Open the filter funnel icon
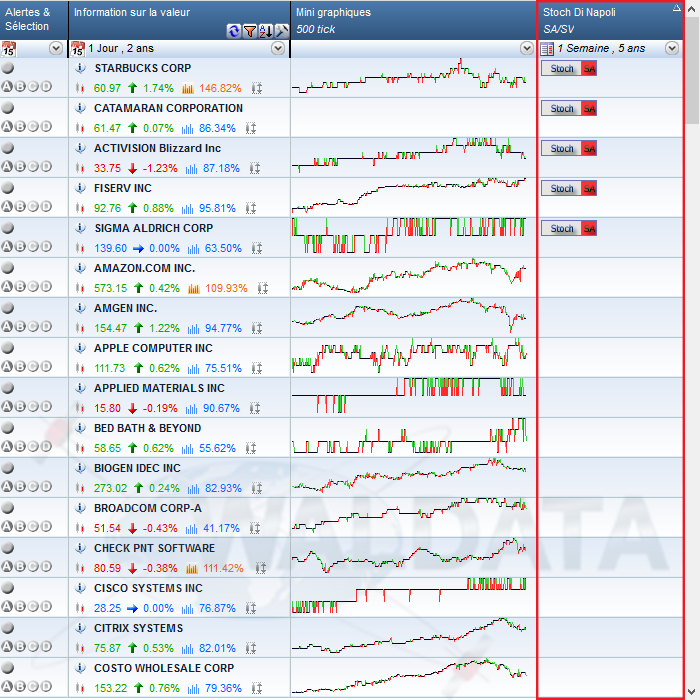700x700 pixels. (x=250, y=31)
